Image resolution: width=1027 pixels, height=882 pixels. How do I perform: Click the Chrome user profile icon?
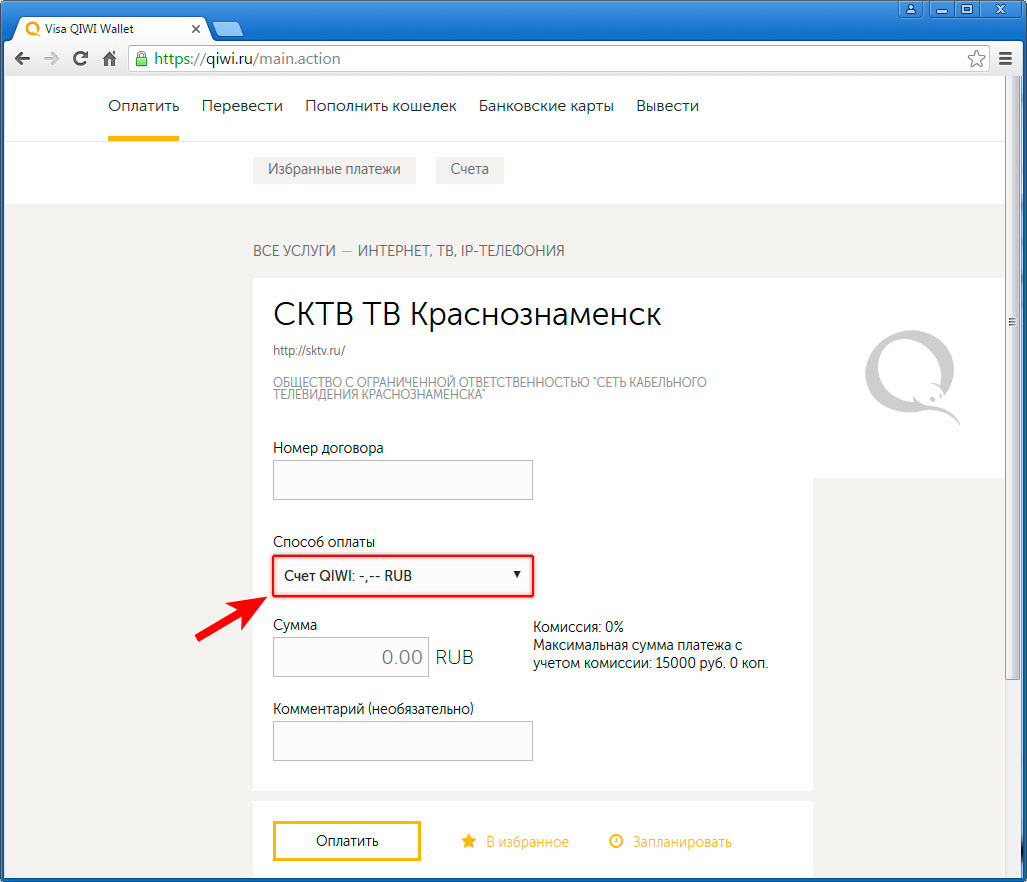[910, 9]
